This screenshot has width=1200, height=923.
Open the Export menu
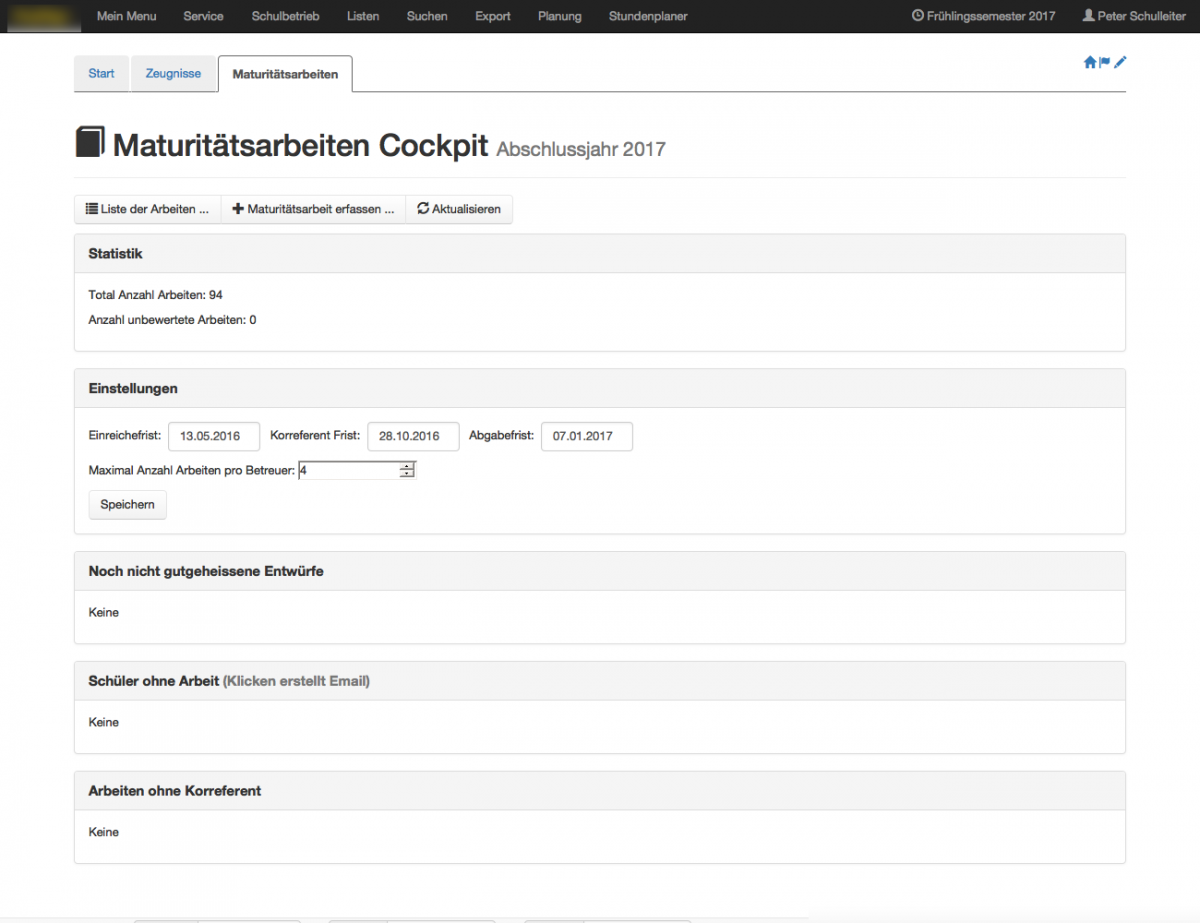(493, 16)
